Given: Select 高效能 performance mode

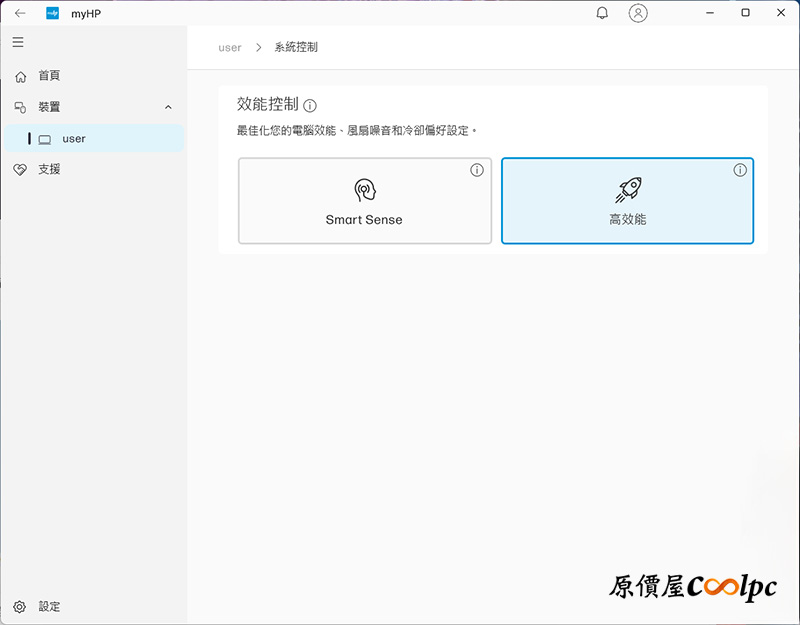Looking at the screenshot, I should 628,201.
